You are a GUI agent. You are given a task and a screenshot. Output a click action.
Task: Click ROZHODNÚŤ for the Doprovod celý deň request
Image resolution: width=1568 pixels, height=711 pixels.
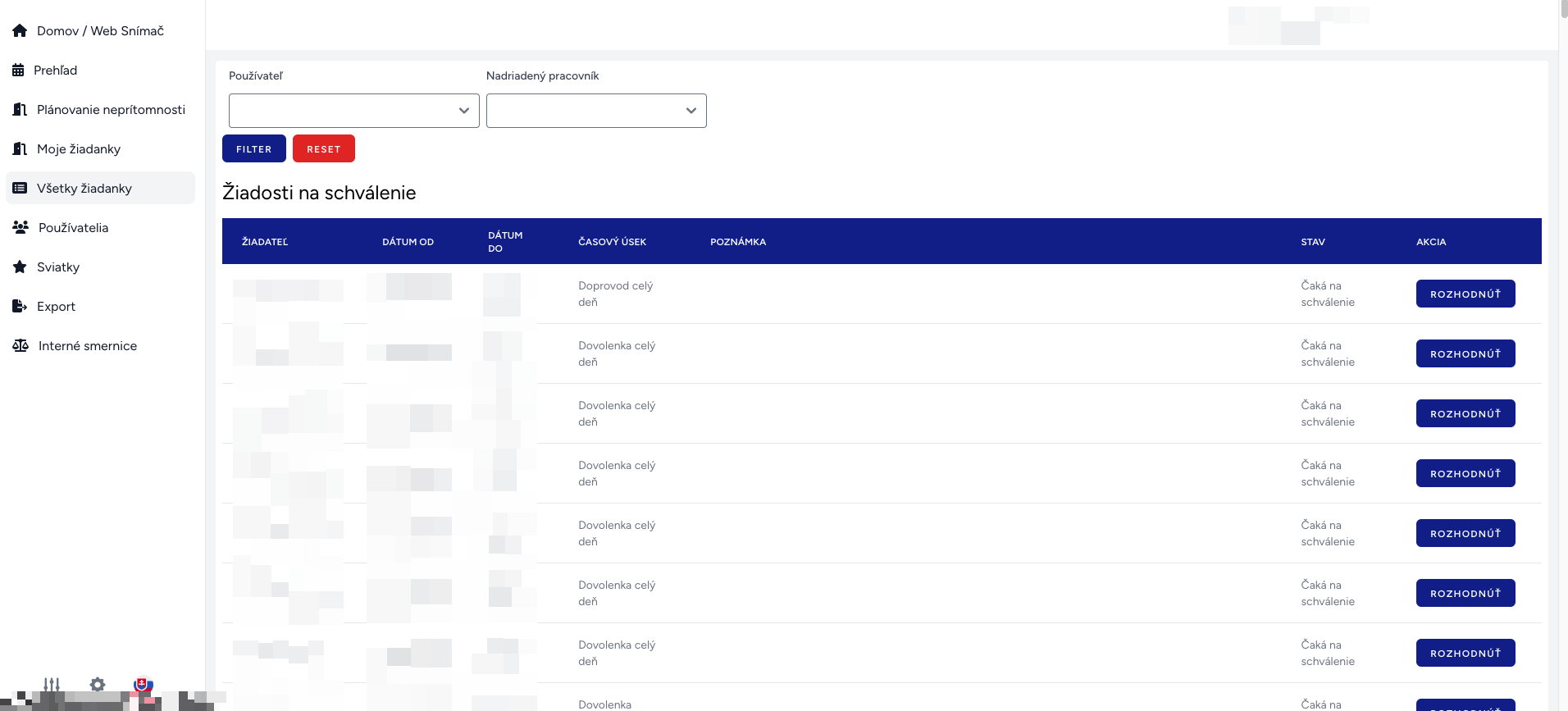(1465, 294)
